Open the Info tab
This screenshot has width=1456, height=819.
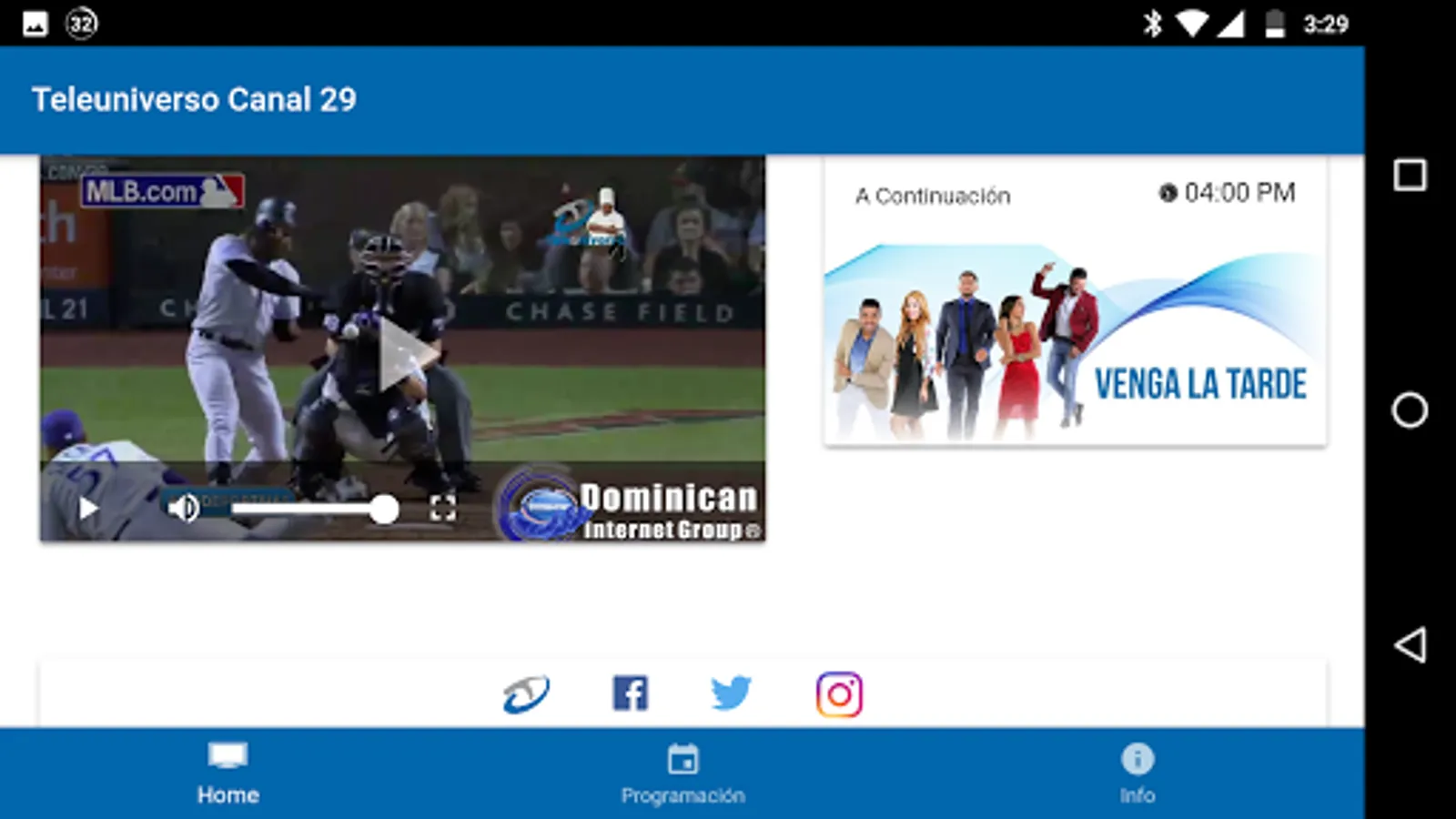coord(1137,773)
